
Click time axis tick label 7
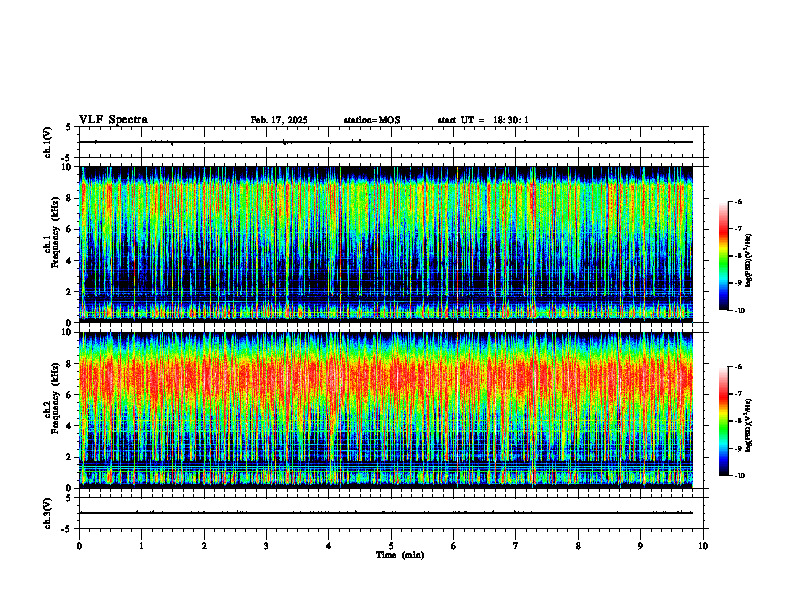(516, 546)
